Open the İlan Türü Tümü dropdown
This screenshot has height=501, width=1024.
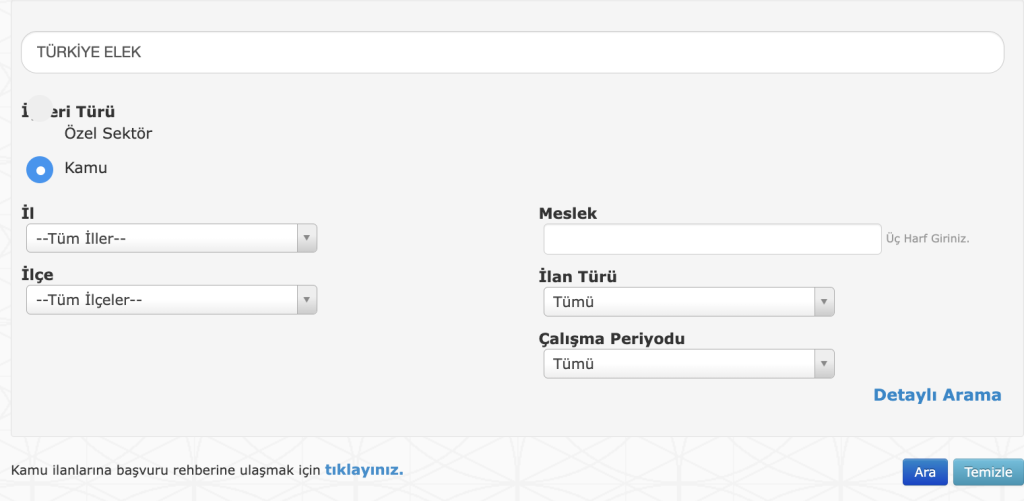[689, 302]
